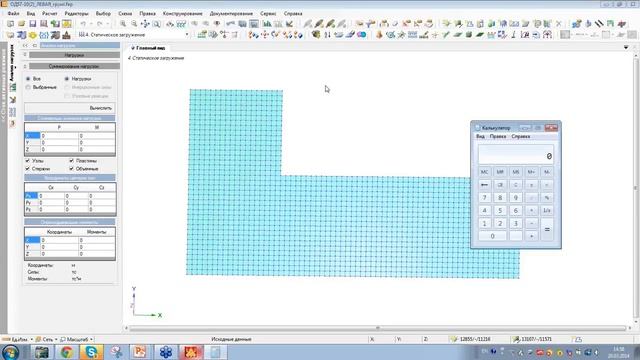
Task: Click the Open file folder icon
Action: point(22,24)
